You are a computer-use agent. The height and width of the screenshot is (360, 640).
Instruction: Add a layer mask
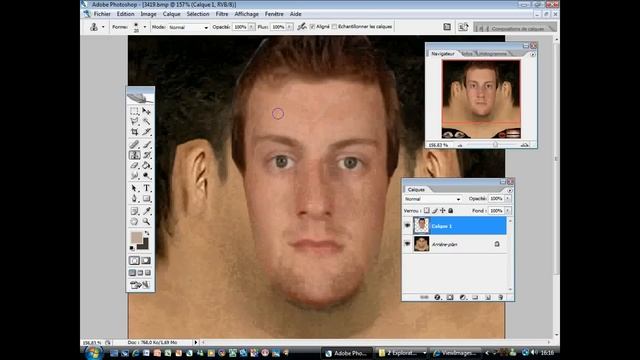(450, 297)
